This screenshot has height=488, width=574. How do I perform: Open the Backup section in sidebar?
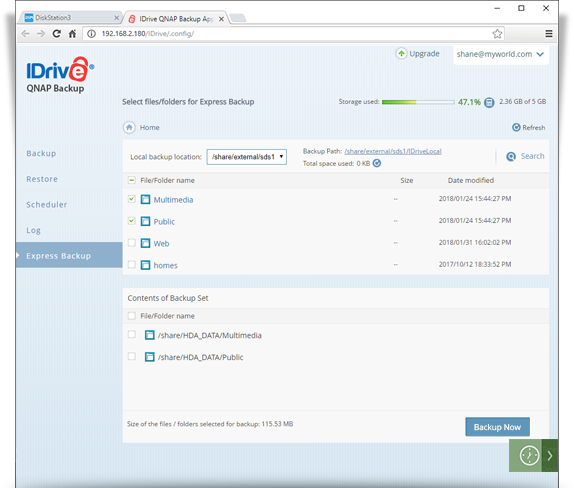(41, 153)
